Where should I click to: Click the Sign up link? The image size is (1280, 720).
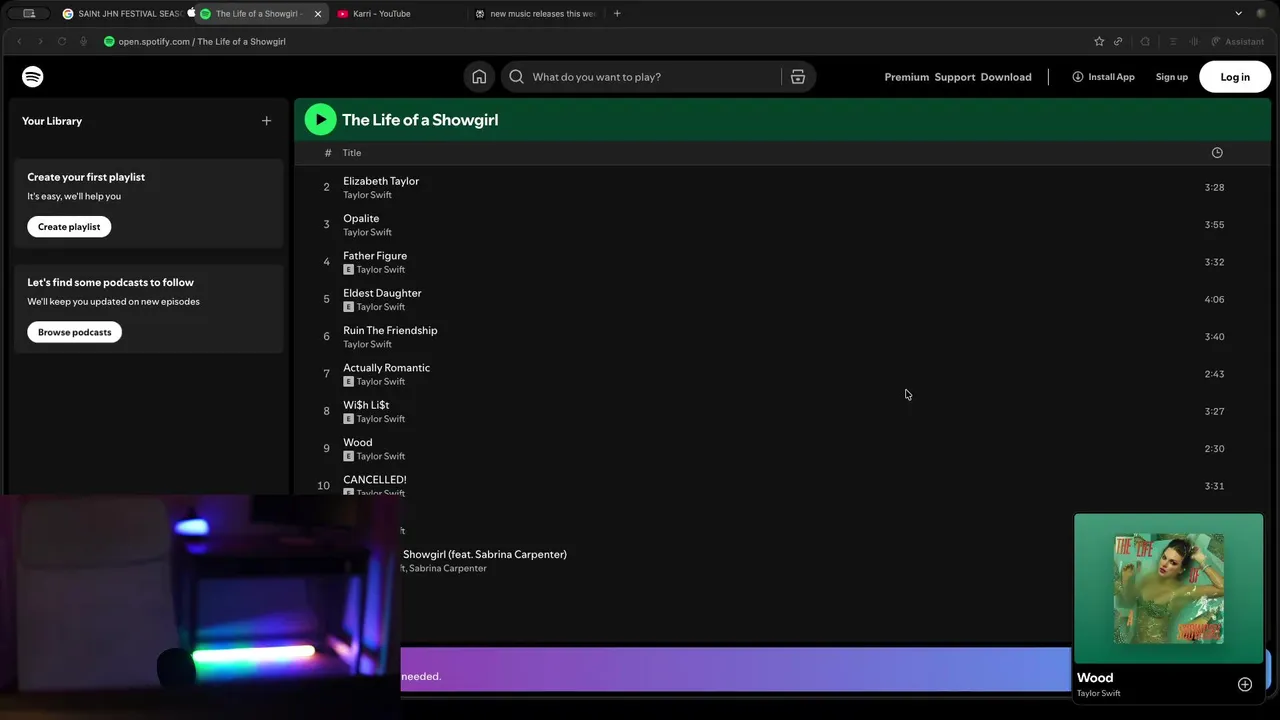pyautogui.click(x=1172, y=77)
